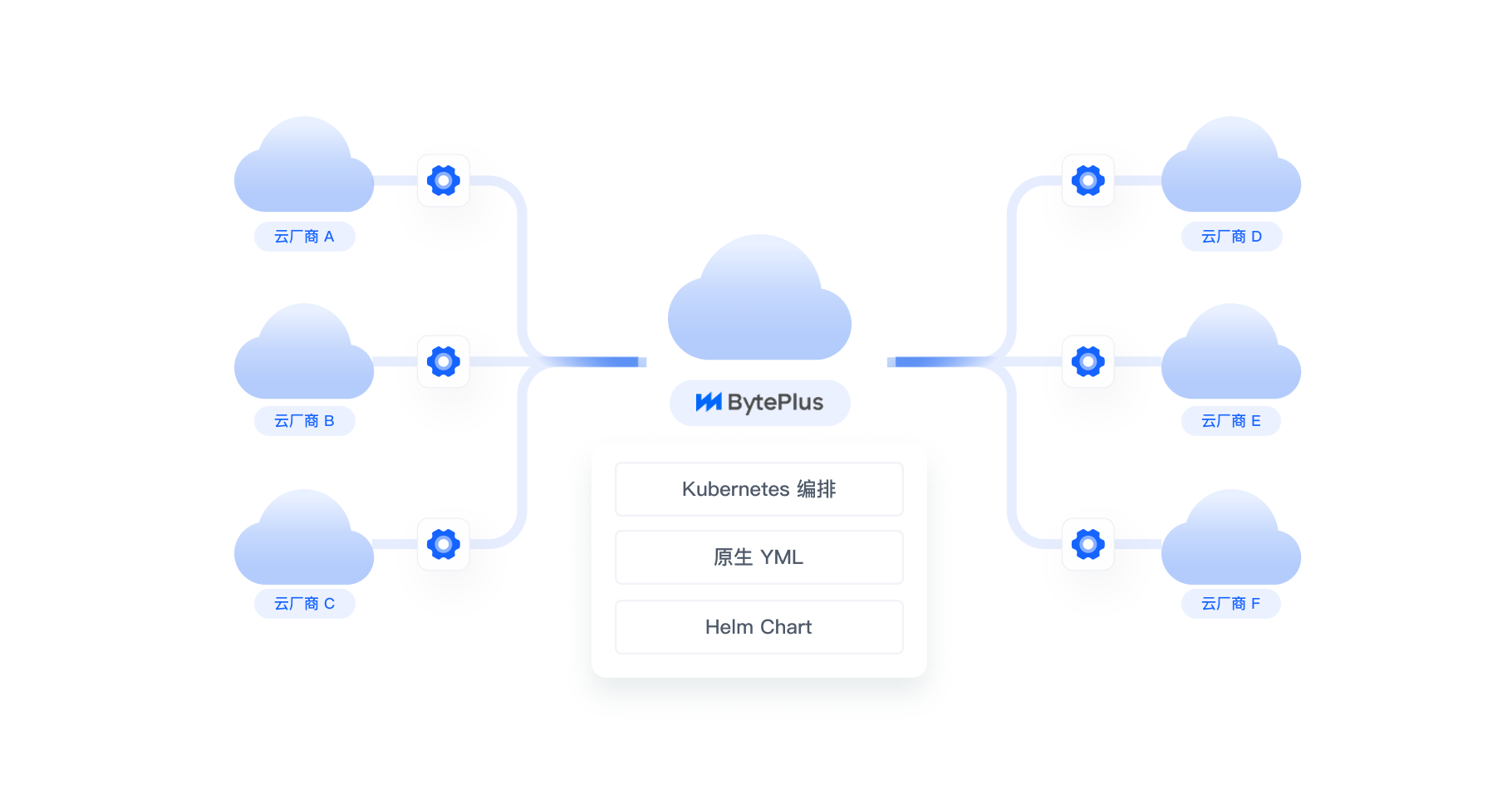Click the 云厂商 D label
The image size is (1512, 794).
click(1231, 237)
